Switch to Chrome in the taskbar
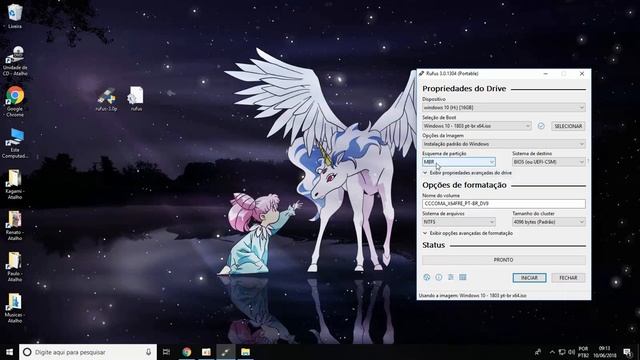 187,352
